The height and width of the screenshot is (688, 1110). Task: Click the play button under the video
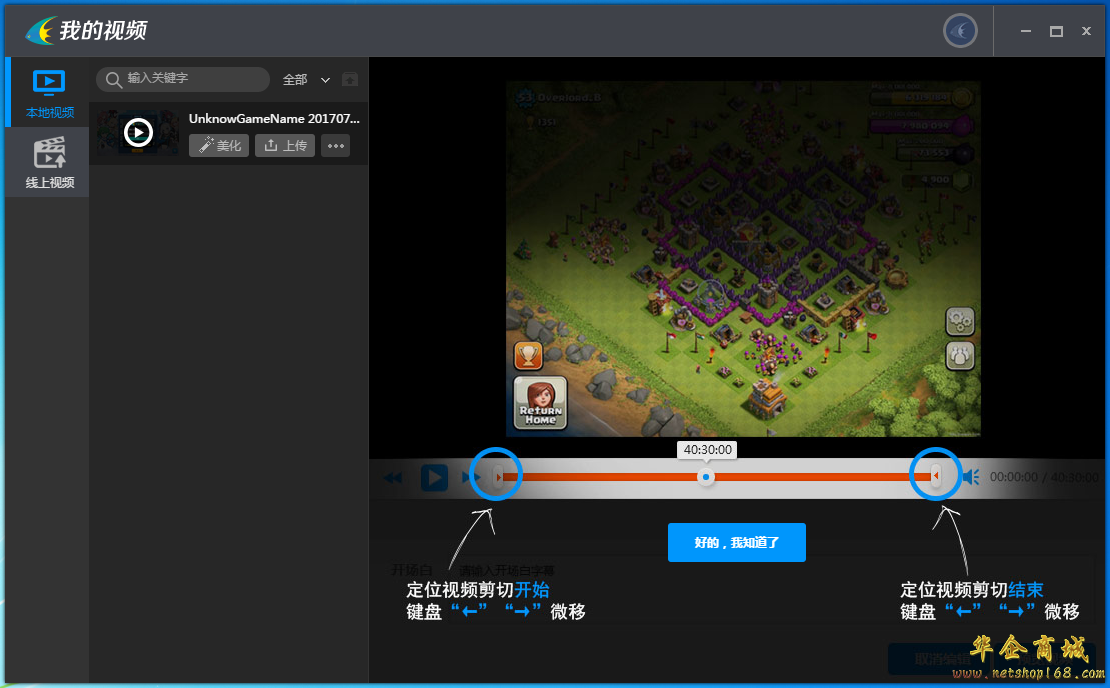[x=434, y=478]
